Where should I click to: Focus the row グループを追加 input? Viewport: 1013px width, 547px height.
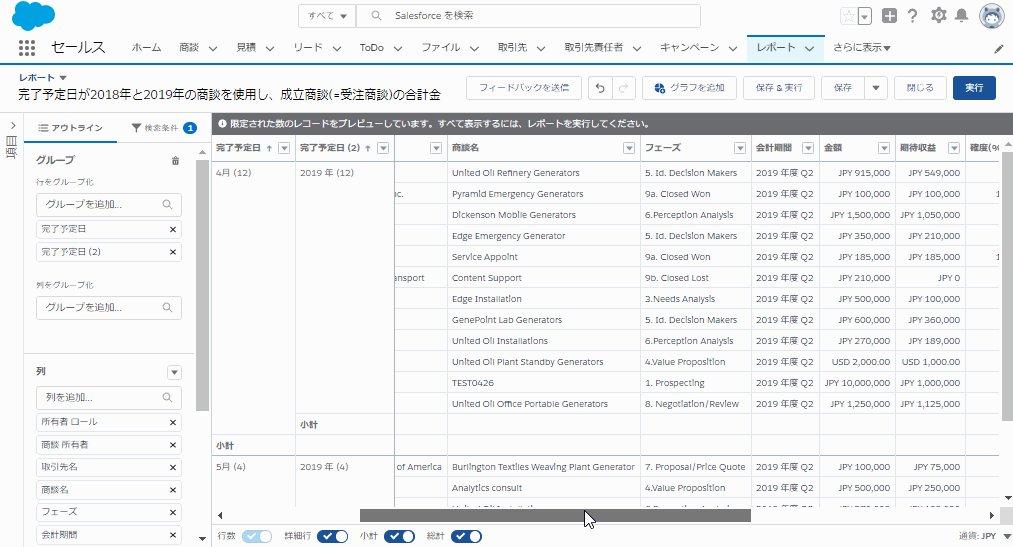[109, 205]
